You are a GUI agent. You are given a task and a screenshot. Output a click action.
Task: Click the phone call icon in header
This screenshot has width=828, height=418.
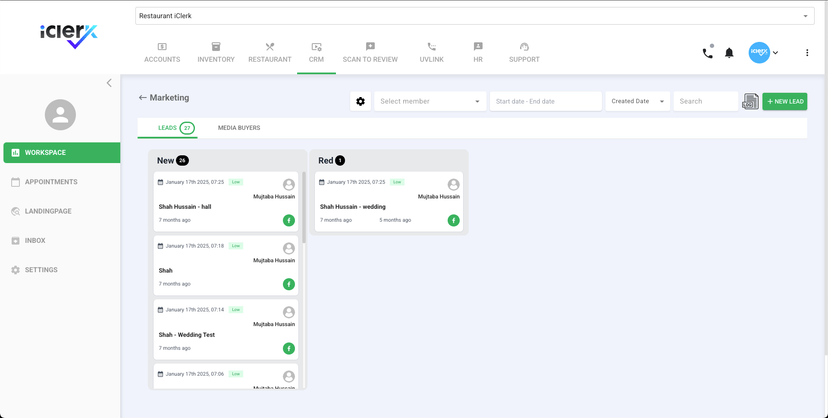click(x=707, y=53)
